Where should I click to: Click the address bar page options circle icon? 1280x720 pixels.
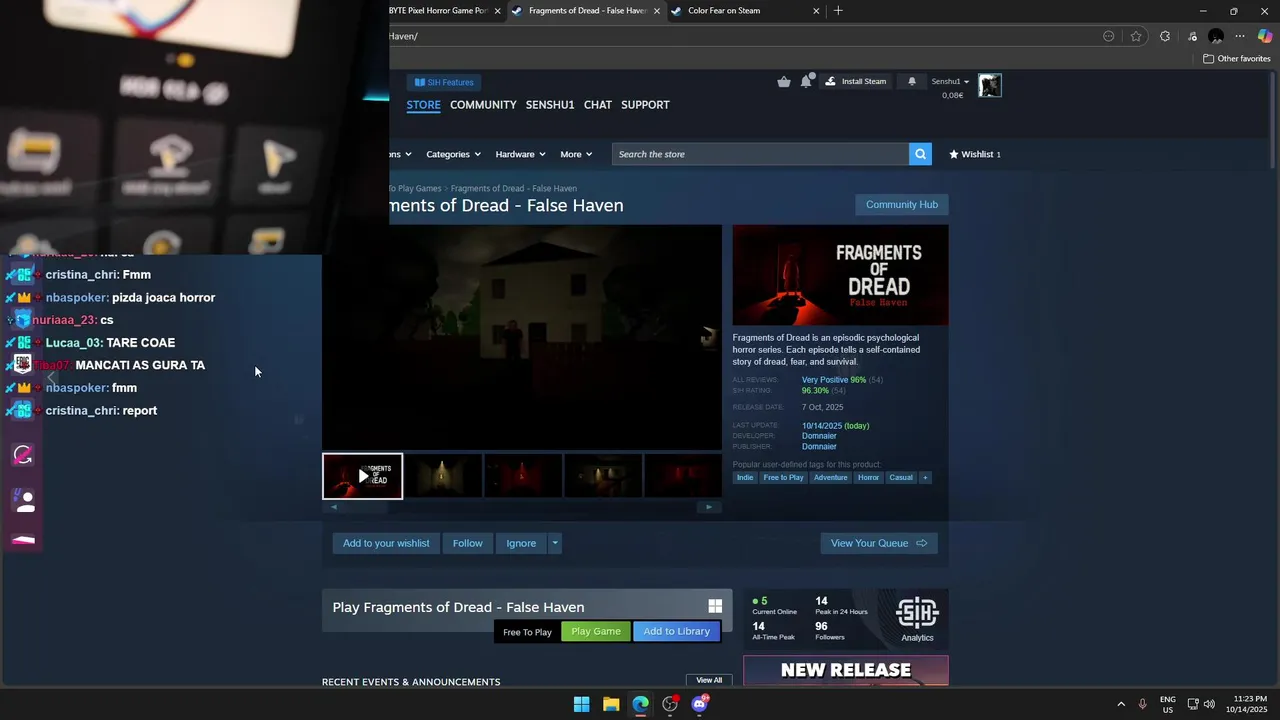click(1108, 36)
